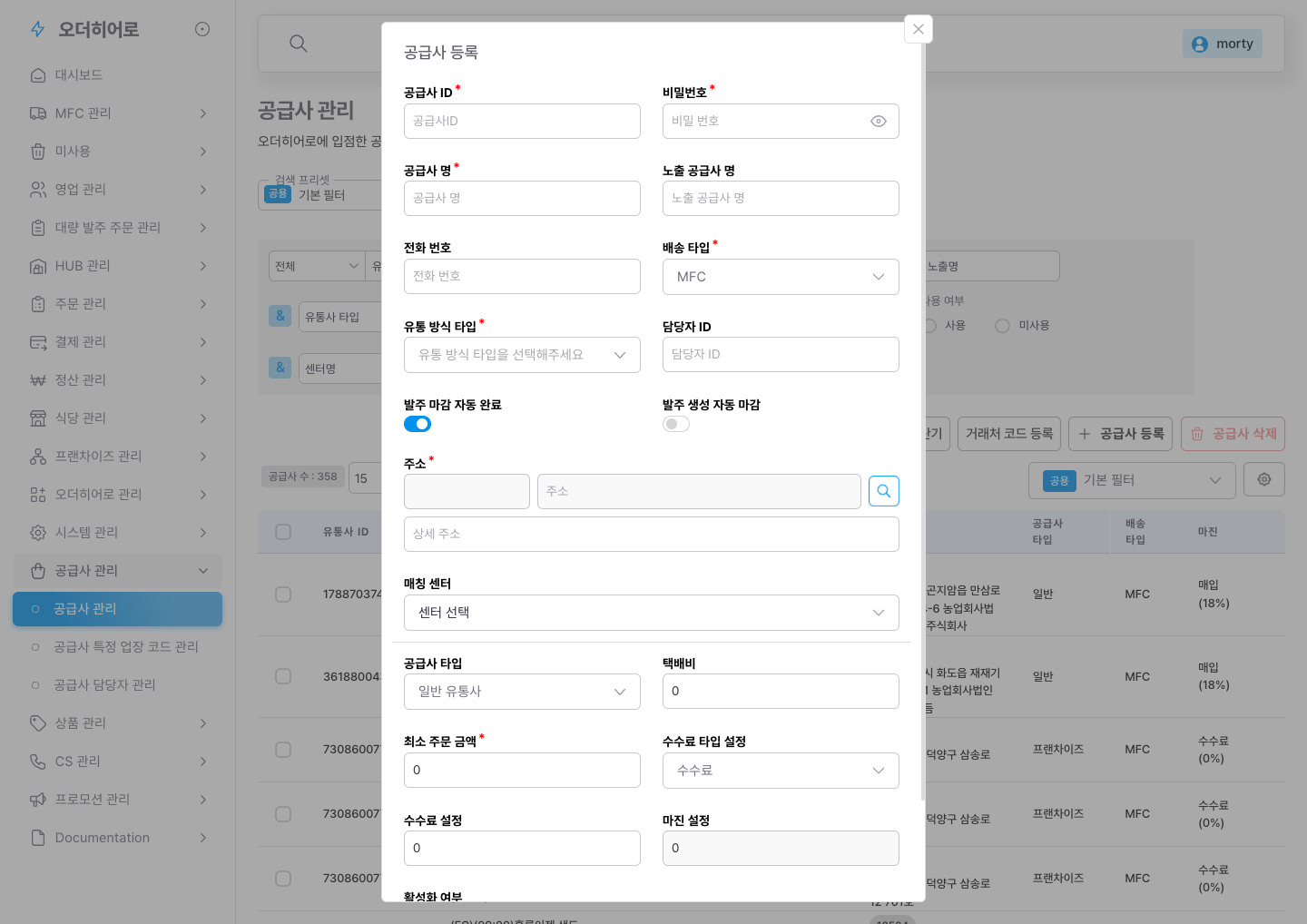Click the + 공급사 등록 button
Viewport: 1307px width, 924px height.
1121,434
